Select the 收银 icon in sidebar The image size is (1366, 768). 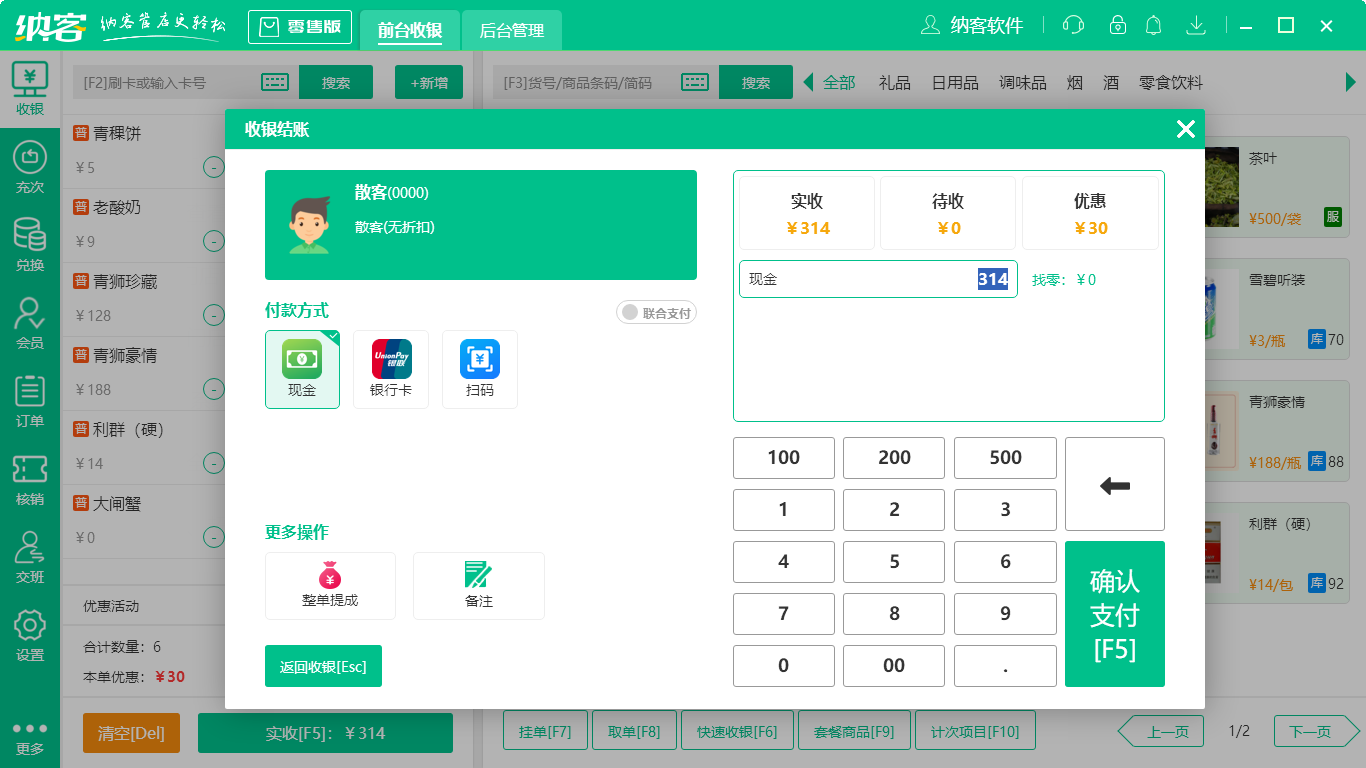click(x=28, y=85)
